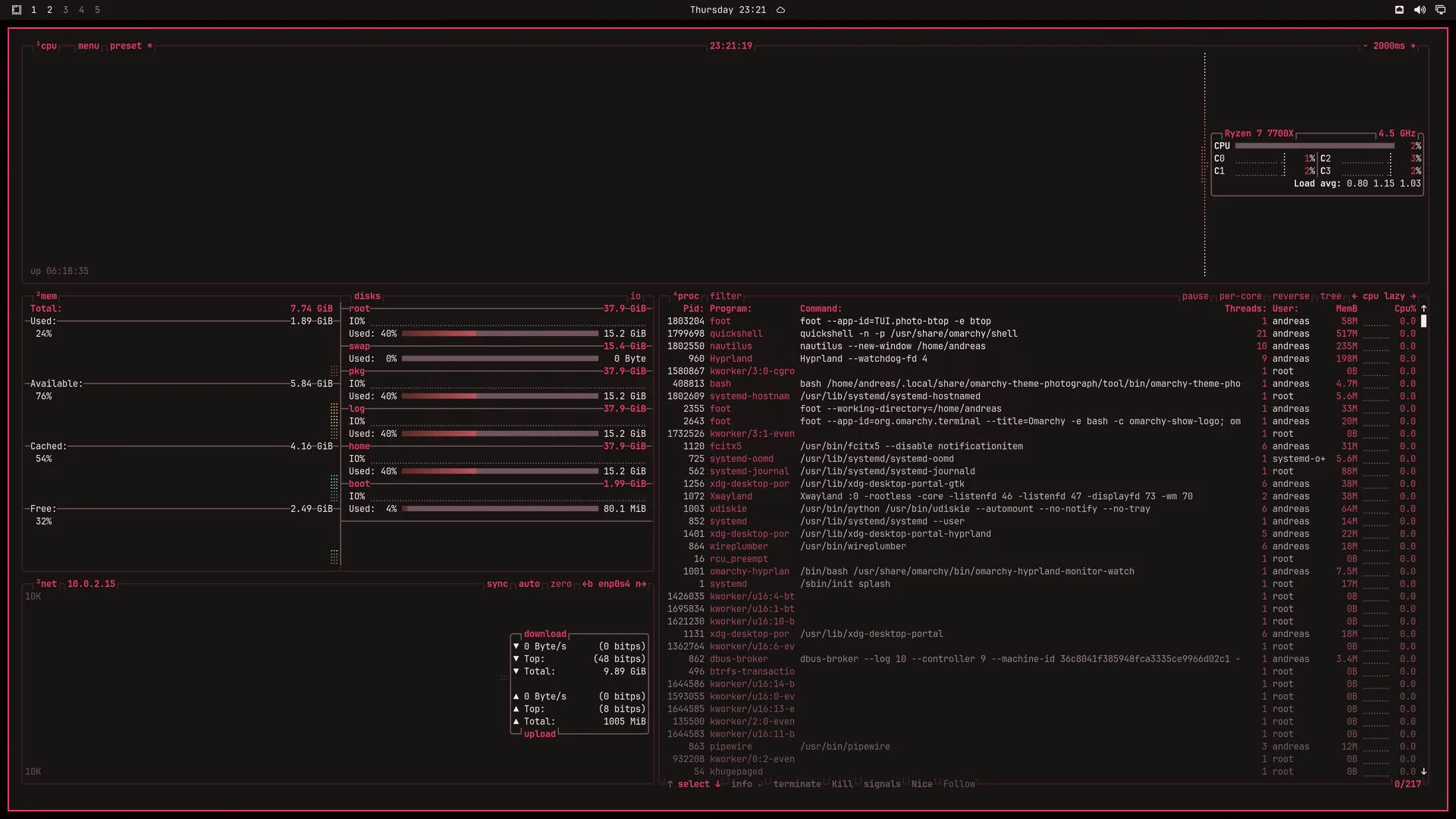This screenshot has width=1456, height=819.
Task: Open the signals option at bottom
Action: click(882, 784)
